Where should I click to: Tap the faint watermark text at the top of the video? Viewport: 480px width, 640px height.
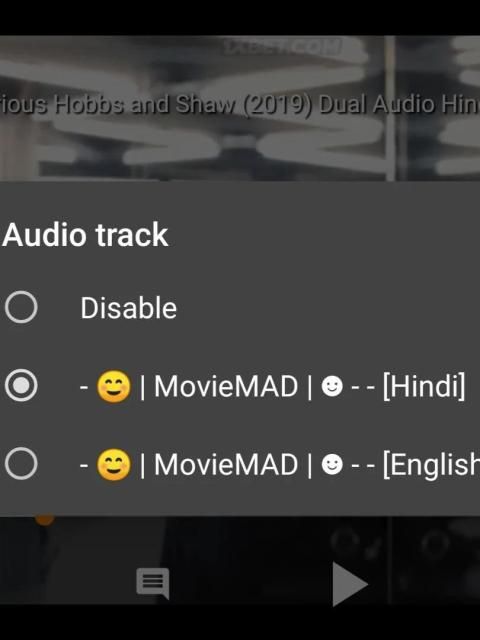[282, 46]
